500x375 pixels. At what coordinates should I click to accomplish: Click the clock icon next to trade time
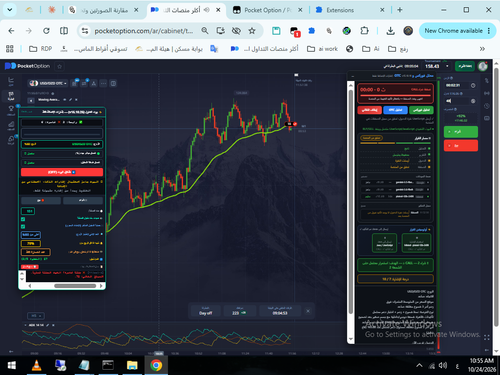click(x=473, y=86)
